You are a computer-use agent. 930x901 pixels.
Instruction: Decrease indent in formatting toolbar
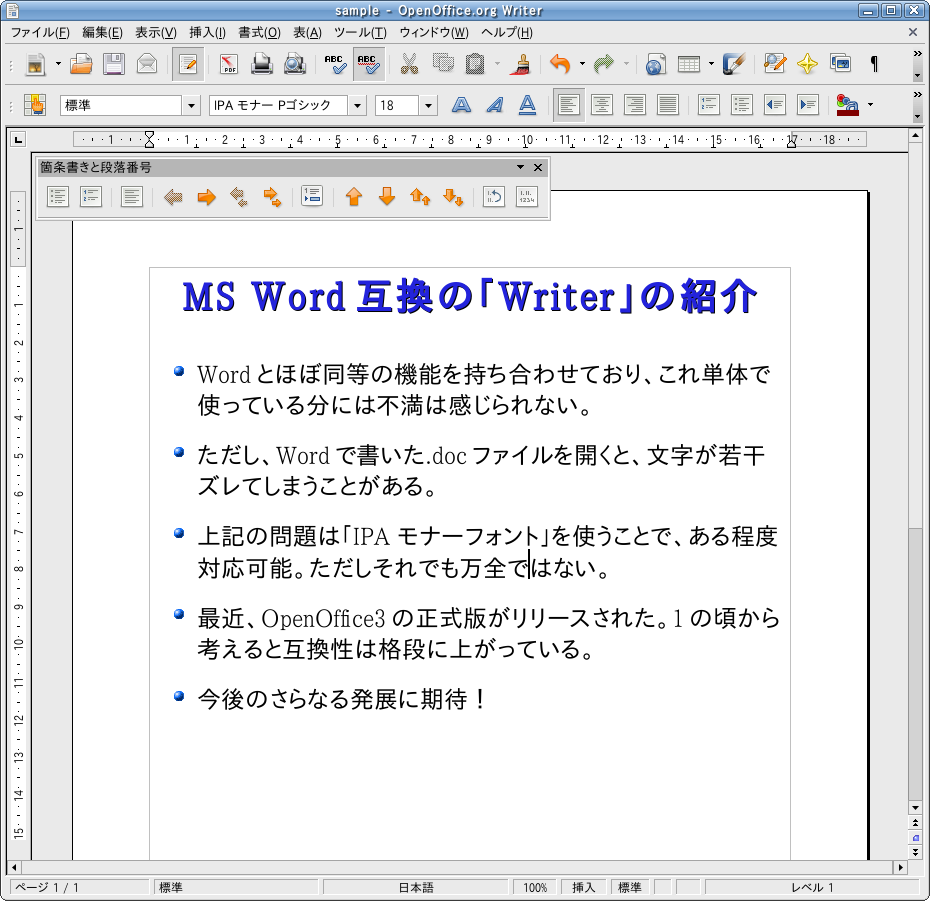[x=775, y=105]
